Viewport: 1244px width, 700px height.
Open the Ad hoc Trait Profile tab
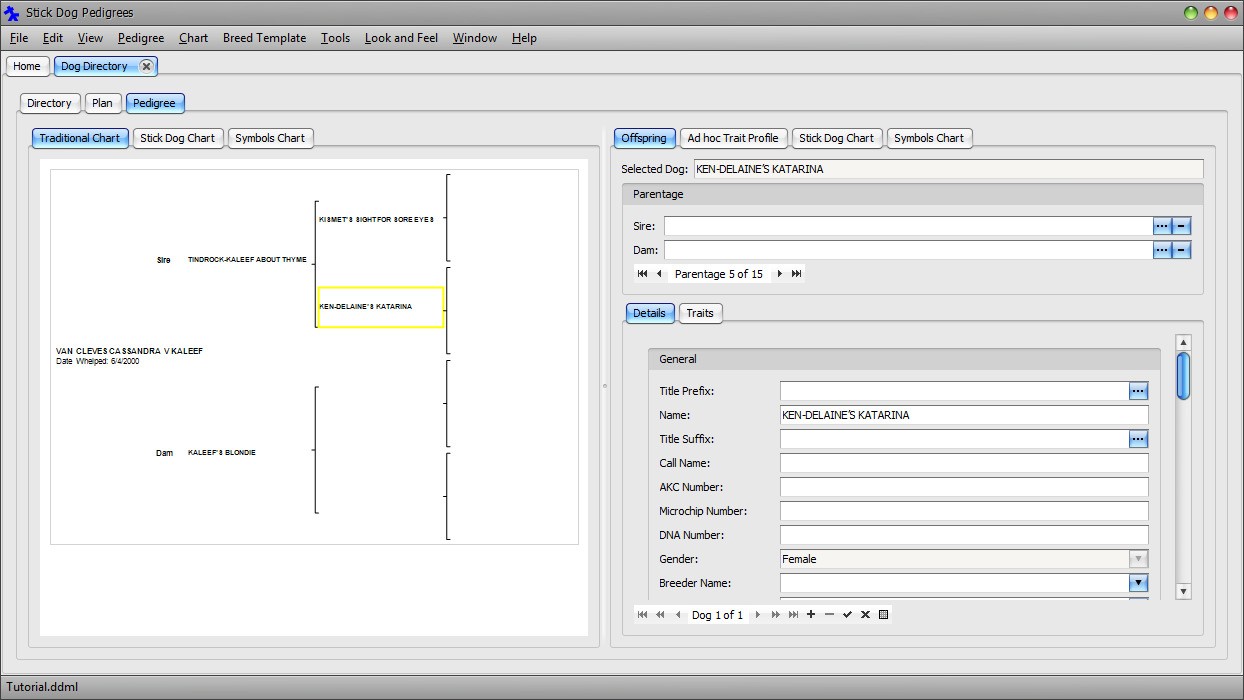732,138
